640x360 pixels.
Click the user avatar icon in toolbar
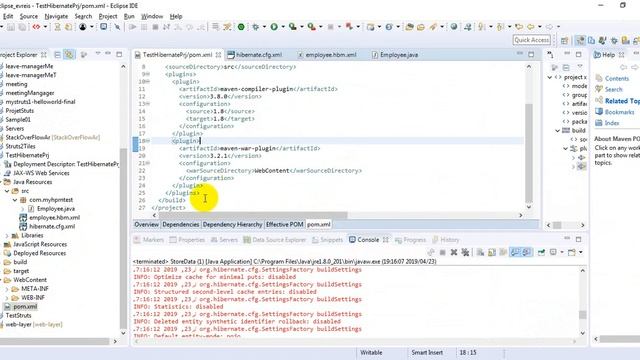[x=83, y=27]
